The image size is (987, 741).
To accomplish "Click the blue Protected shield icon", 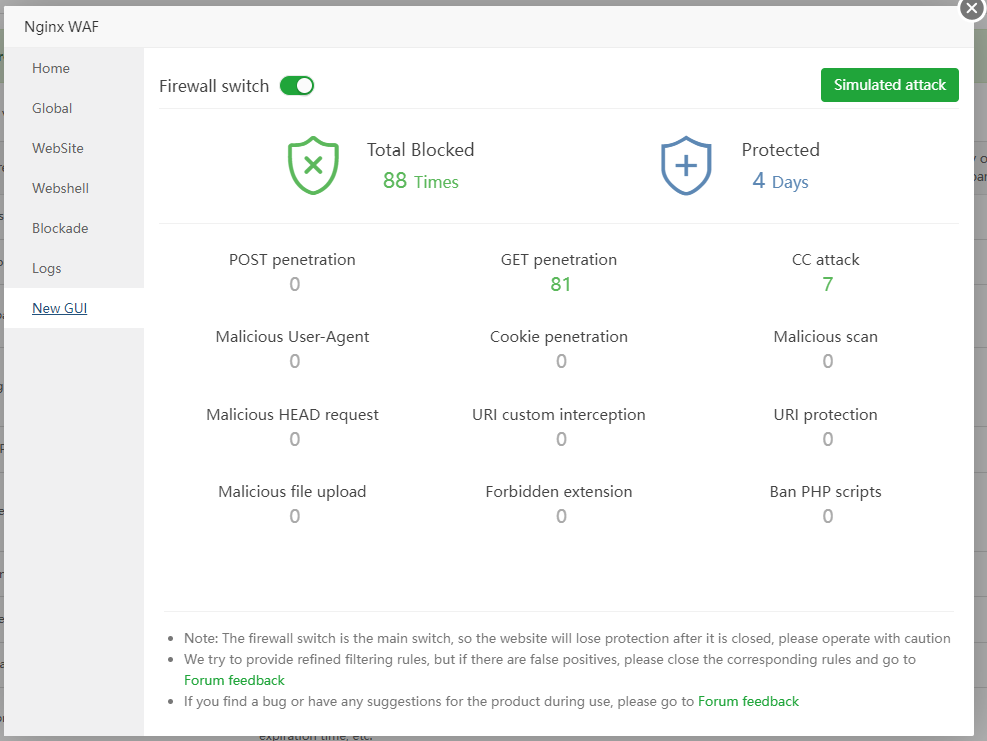I will pos(686,166).
